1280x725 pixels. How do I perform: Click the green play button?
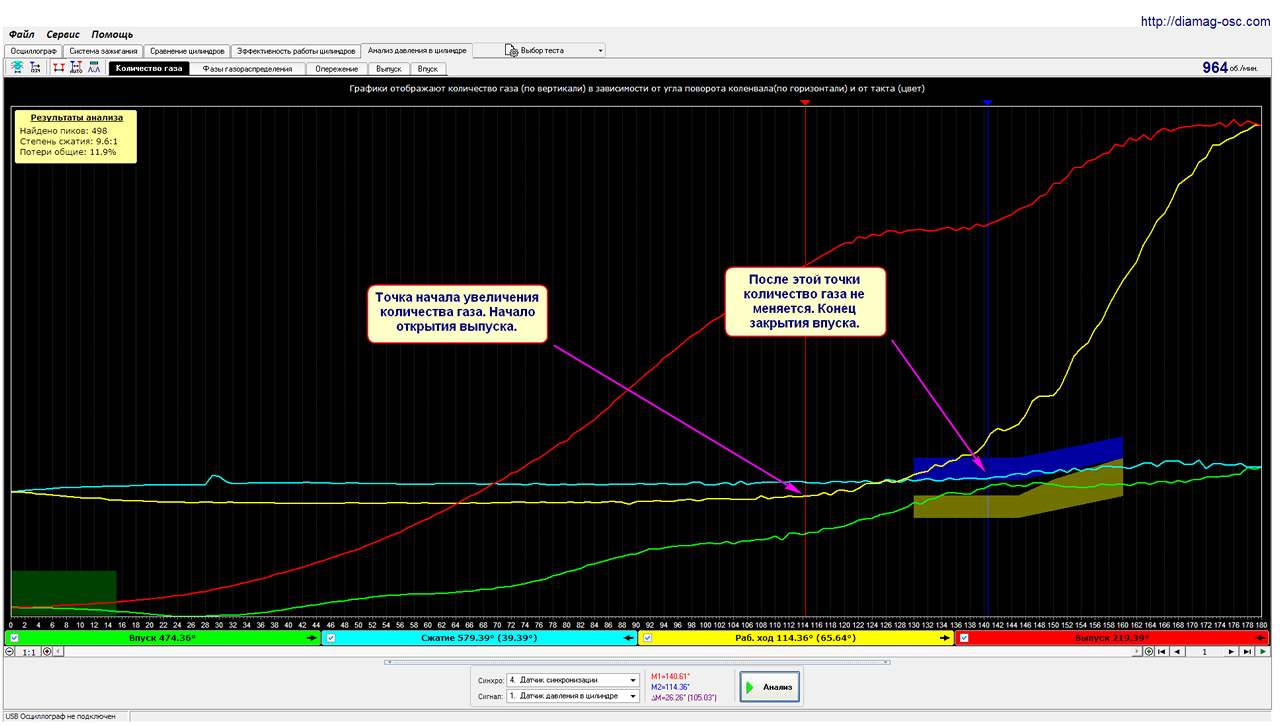tap(1264, 651)
